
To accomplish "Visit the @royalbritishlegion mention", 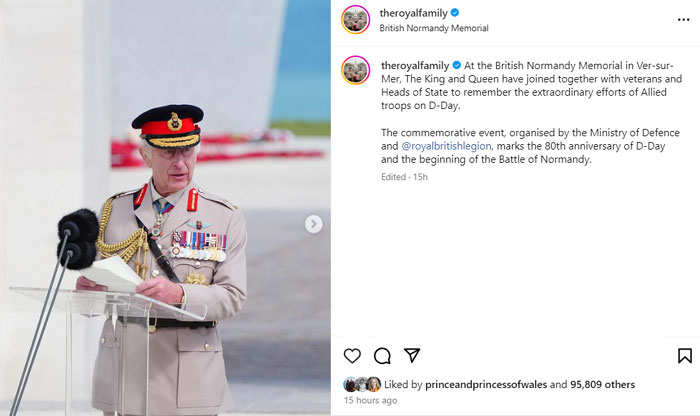I will 446,146.
